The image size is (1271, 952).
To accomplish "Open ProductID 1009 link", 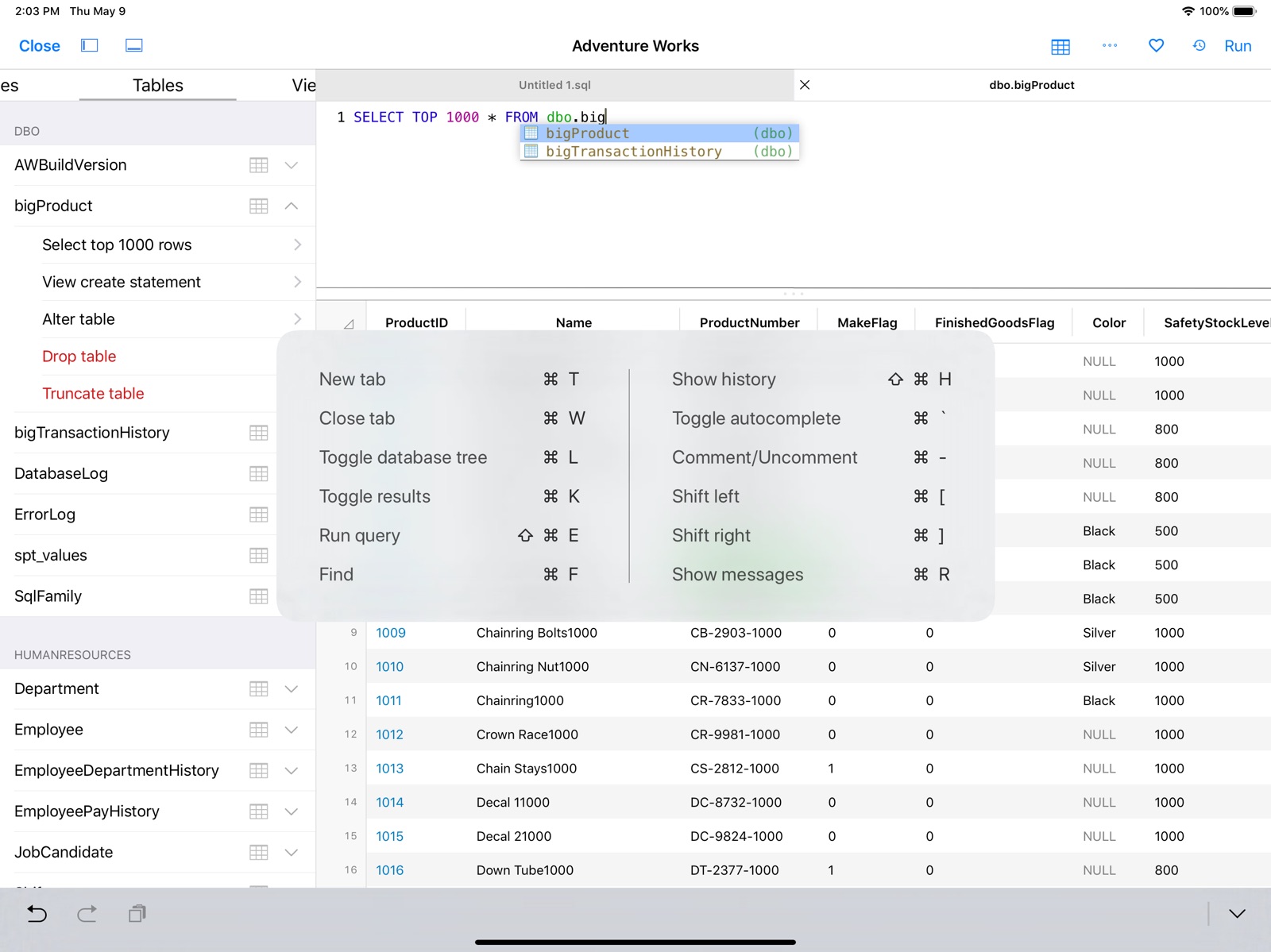I will (x=391, y=633).
